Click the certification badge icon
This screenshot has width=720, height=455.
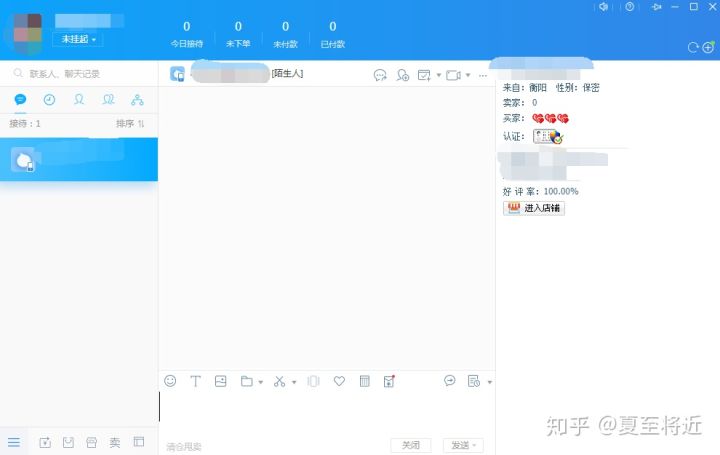pos(548,136)
